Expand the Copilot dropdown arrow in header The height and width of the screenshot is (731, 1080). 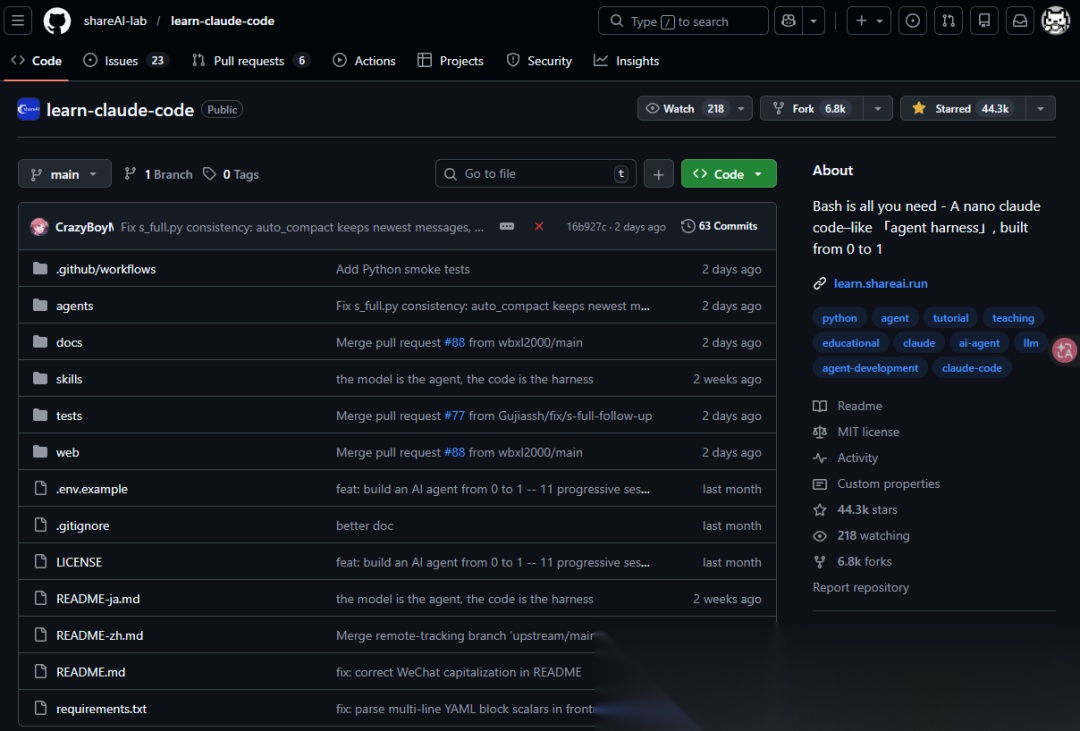813,21
